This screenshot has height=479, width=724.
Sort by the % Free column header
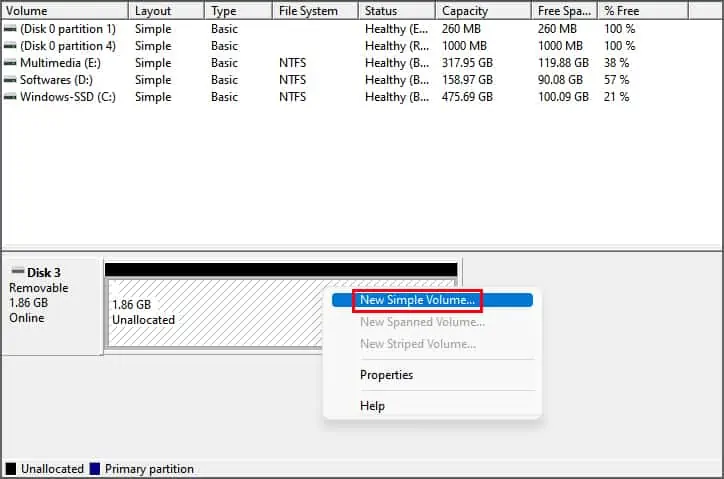click(x=643, y=11)
